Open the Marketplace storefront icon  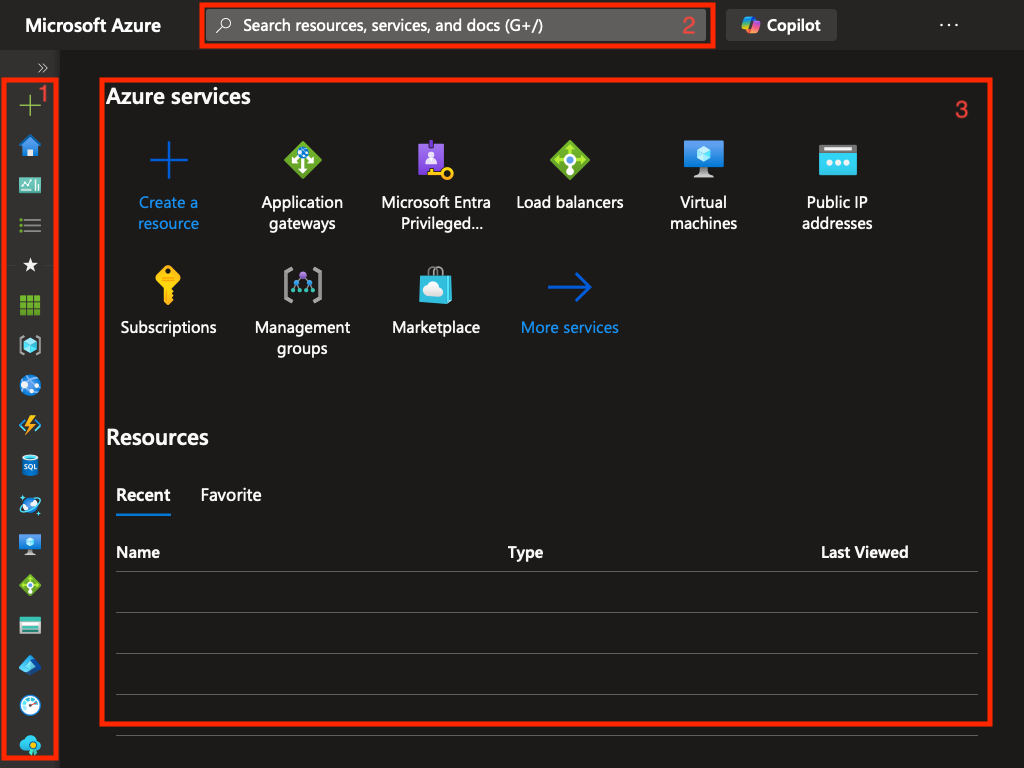[x=436, y=285]
